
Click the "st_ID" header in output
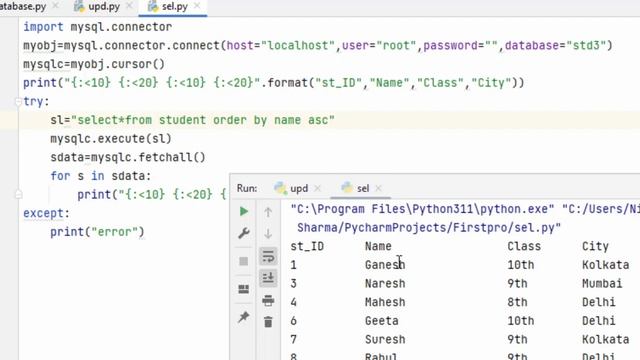307,247
